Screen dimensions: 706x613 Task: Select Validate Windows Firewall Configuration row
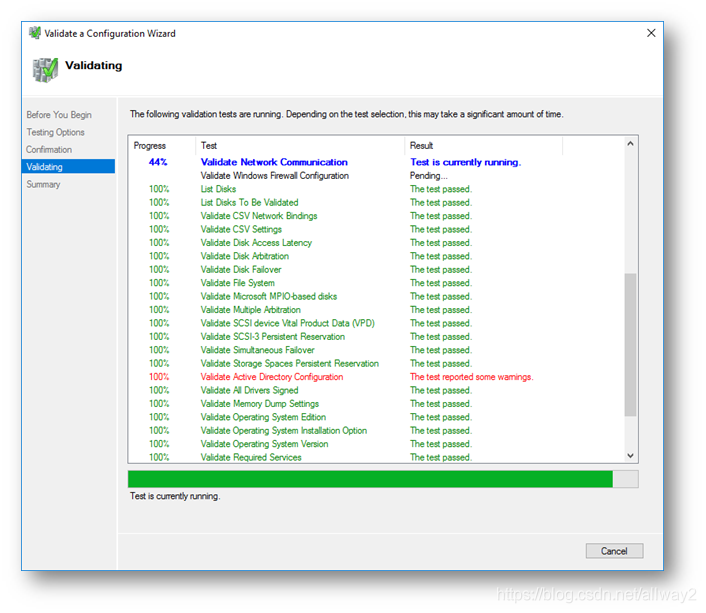point(376,176)
